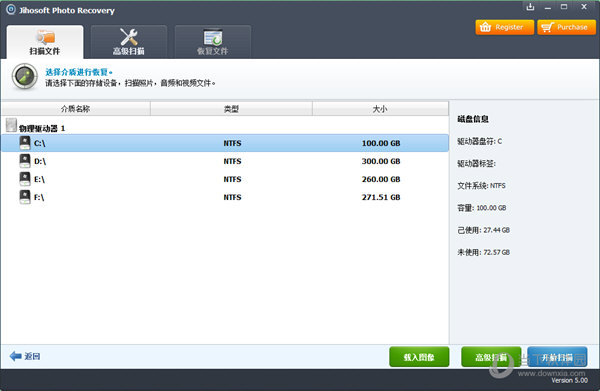Click the 260.00 GB size cell

click(381, 179)
